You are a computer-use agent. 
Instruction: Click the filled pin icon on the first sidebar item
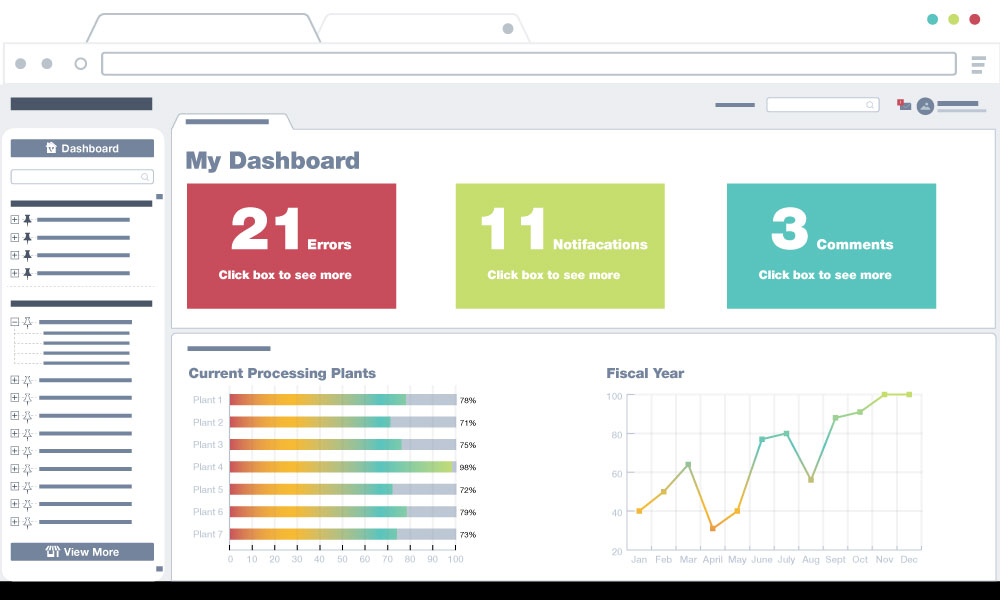point(27,219)
